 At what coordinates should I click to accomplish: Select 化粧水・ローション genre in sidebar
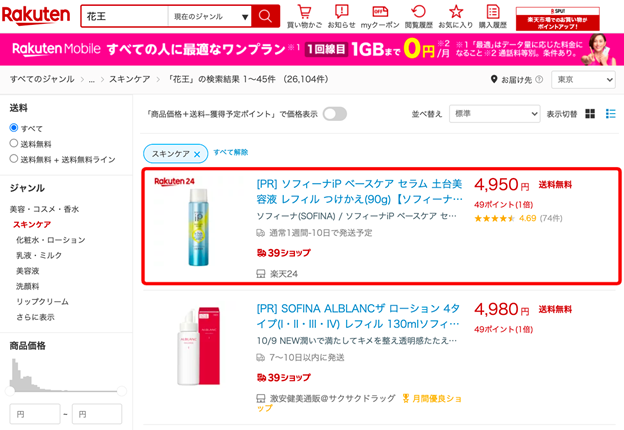(x=50, y=240)
